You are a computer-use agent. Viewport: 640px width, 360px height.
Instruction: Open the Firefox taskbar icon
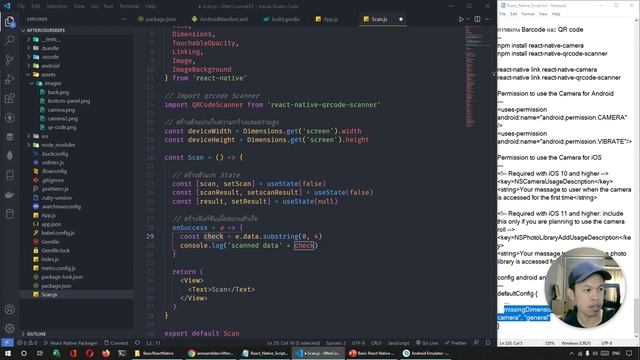tap(106, 353)
